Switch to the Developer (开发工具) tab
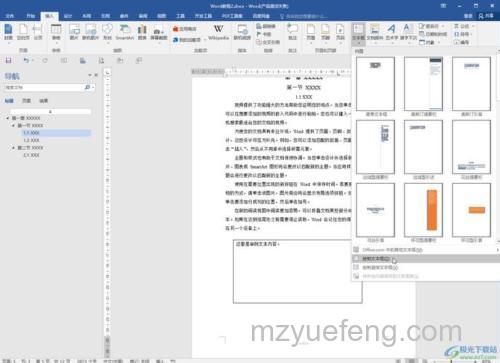Image resolution: width=500 pixels, height=363 pixels. point(203,16)
